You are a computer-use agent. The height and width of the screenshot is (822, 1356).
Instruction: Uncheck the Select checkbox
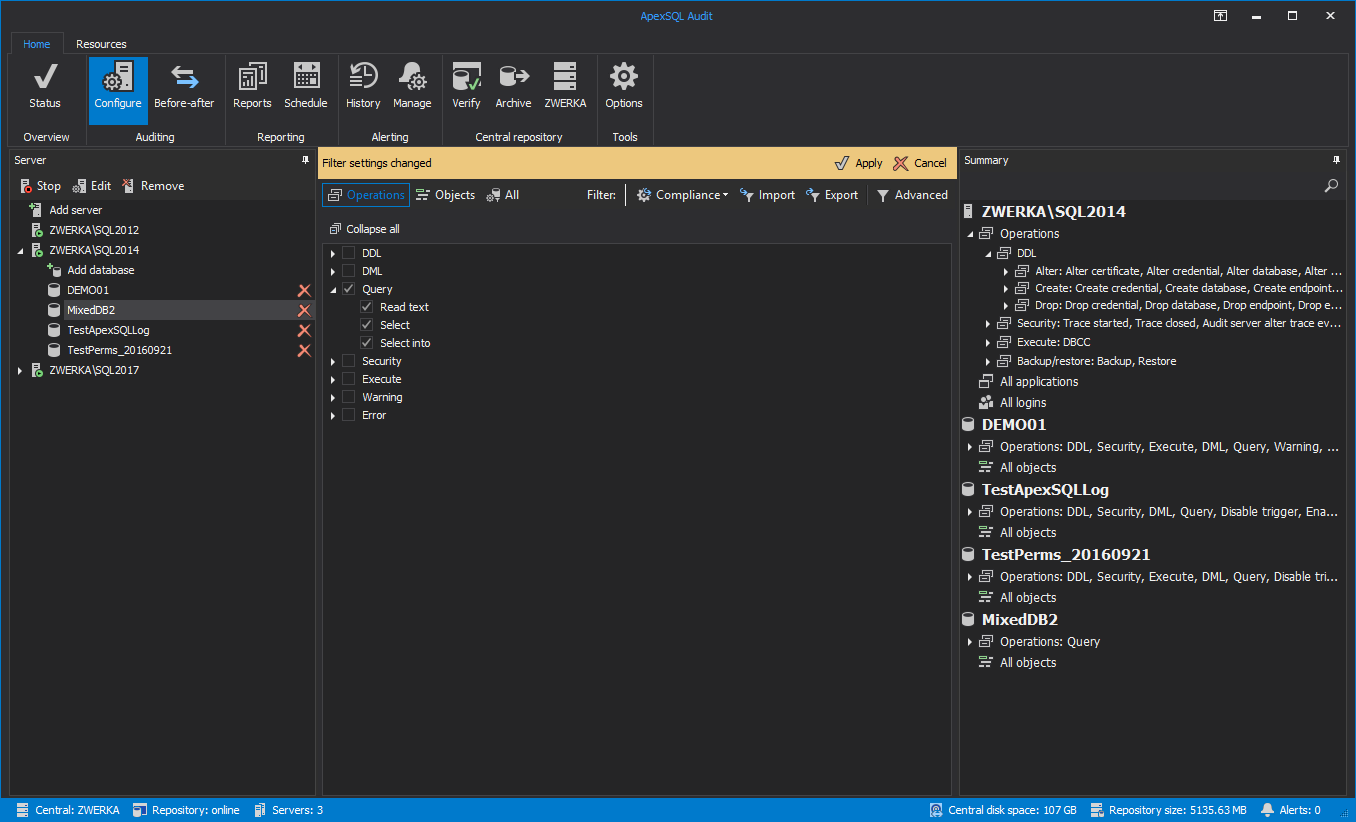point(366,325)
